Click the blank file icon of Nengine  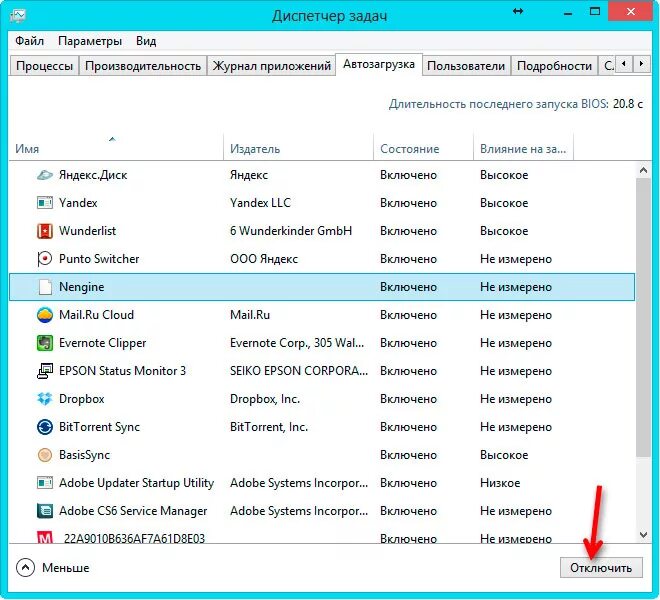tap(45, 287)
